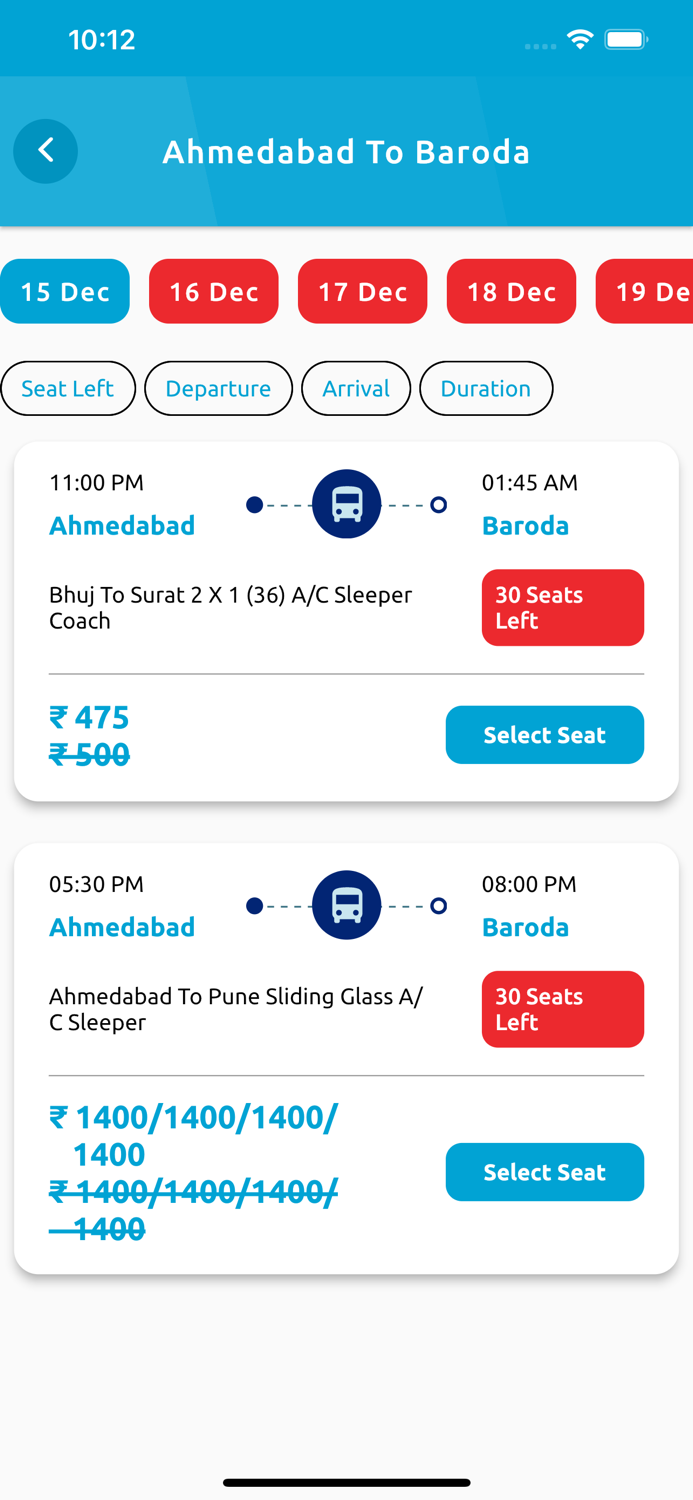Viewport: 693px width, 1500px height.
Task: Click the bus icon on the 11:00 PM route
Action: pyautogui.click(x=346, y=504)
